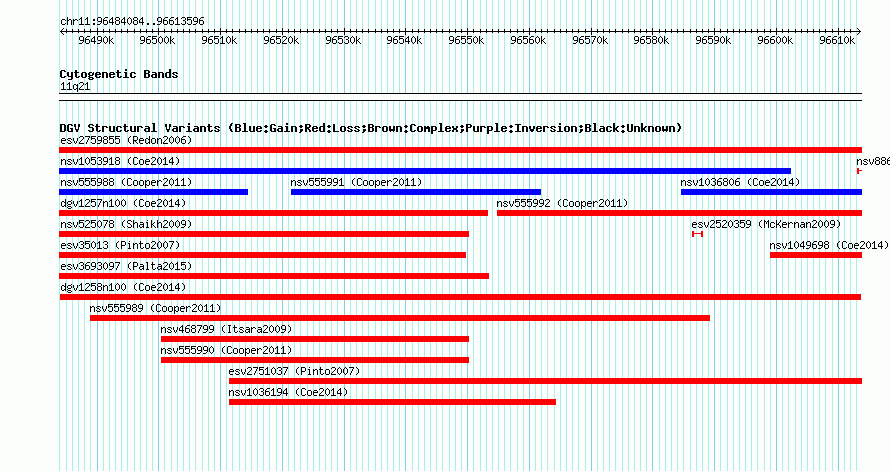The width and height of the screenshot is (890, 471).
Task: Click the 96500k ruler tick label
Action: (x=157, y=40)
